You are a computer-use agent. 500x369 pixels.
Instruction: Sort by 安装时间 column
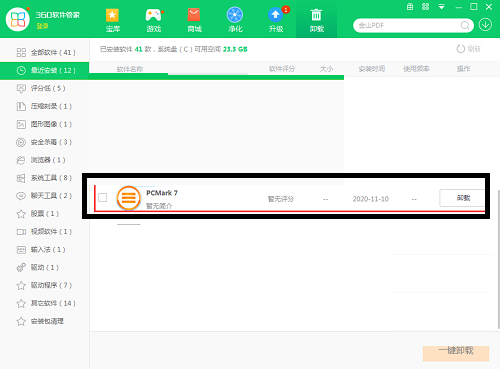click(x=372, y=69)
